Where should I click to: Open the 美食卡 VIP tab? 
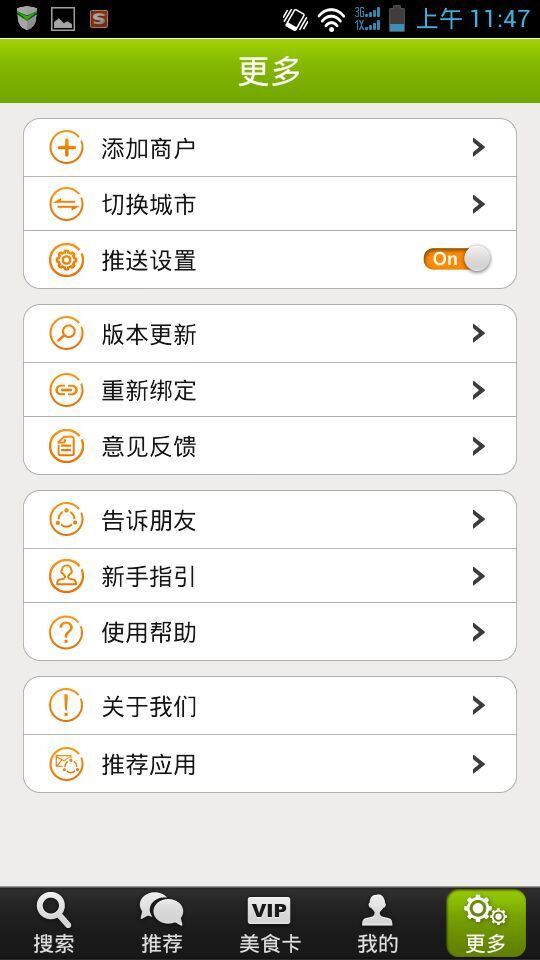(x=269, y=923)
